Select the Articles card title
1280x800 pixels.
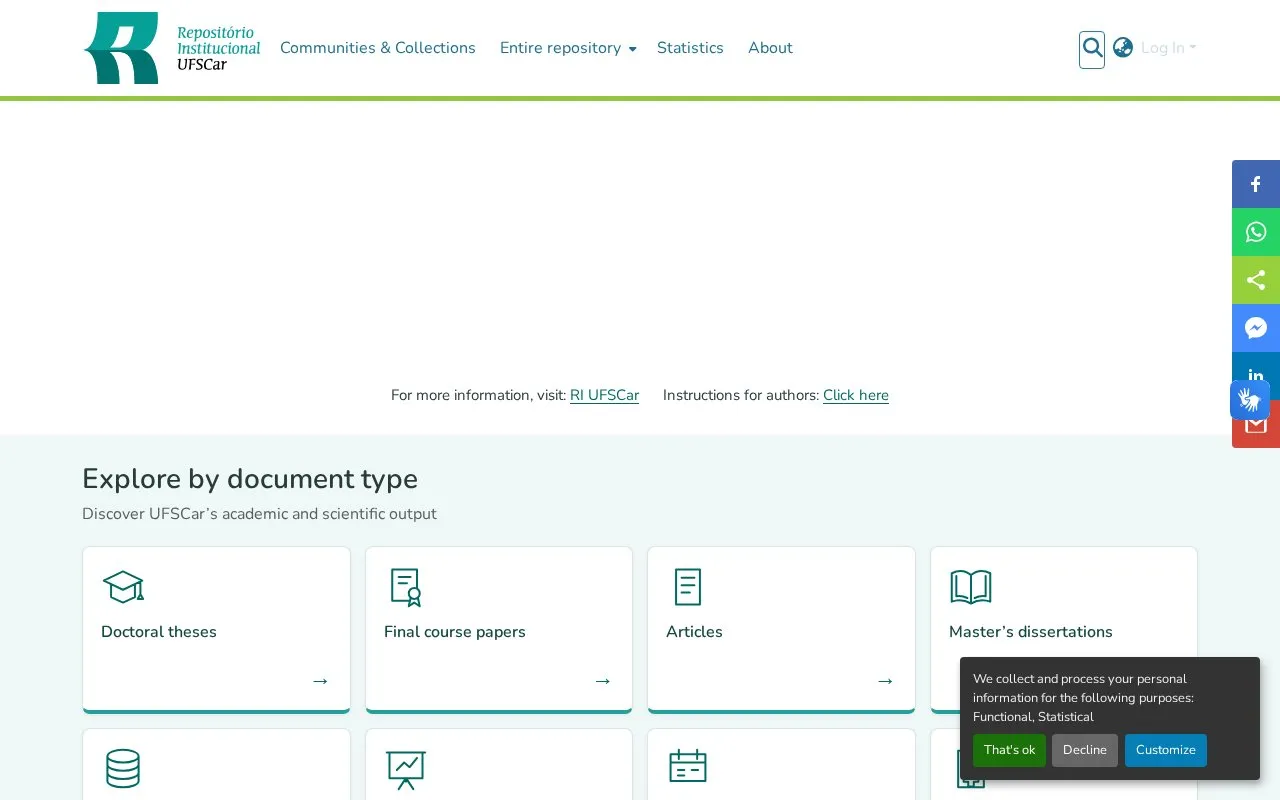(x=694, y=632)
